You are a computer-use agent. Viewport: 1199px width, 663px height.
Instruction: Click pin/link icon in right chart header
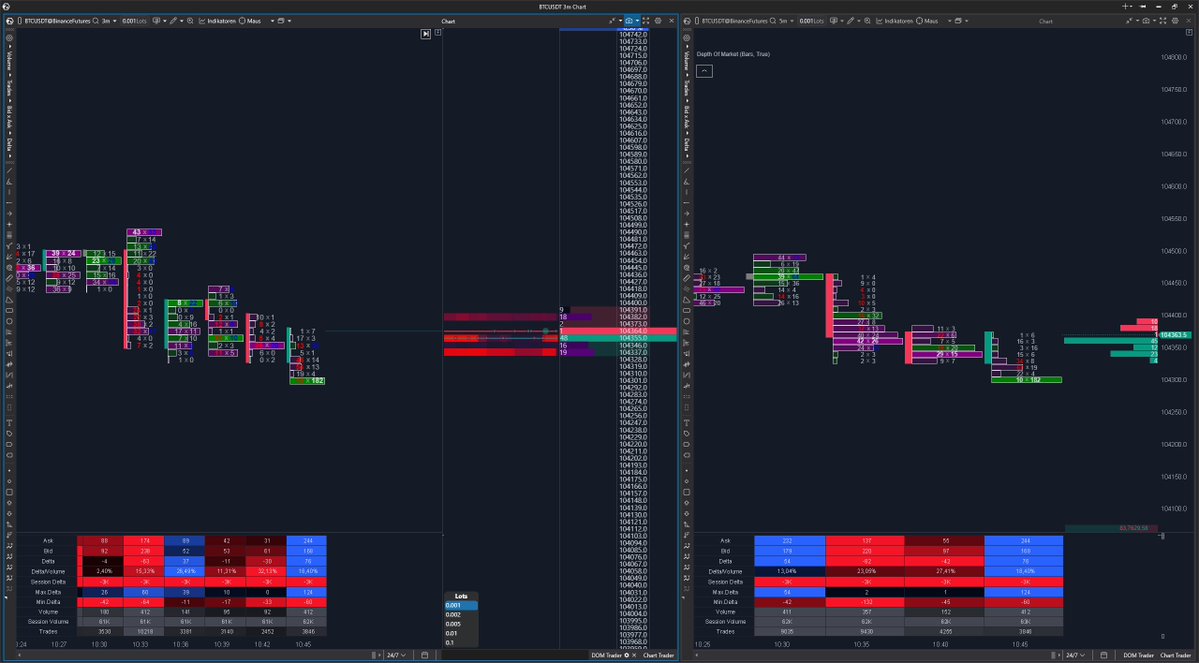(x=1129, y=21)
